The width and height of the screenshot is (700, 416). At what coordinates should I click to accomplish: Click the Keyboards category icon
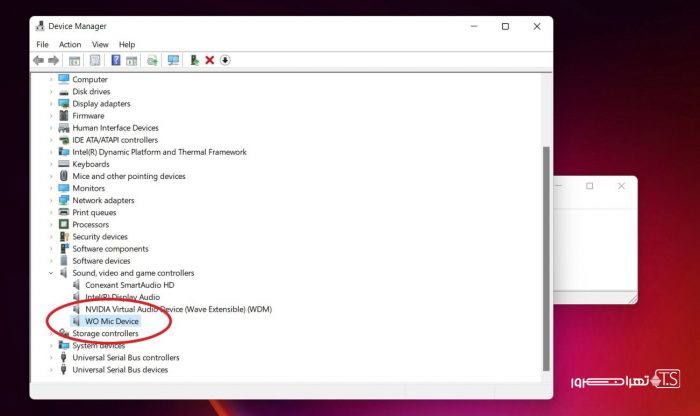point(64,164)
